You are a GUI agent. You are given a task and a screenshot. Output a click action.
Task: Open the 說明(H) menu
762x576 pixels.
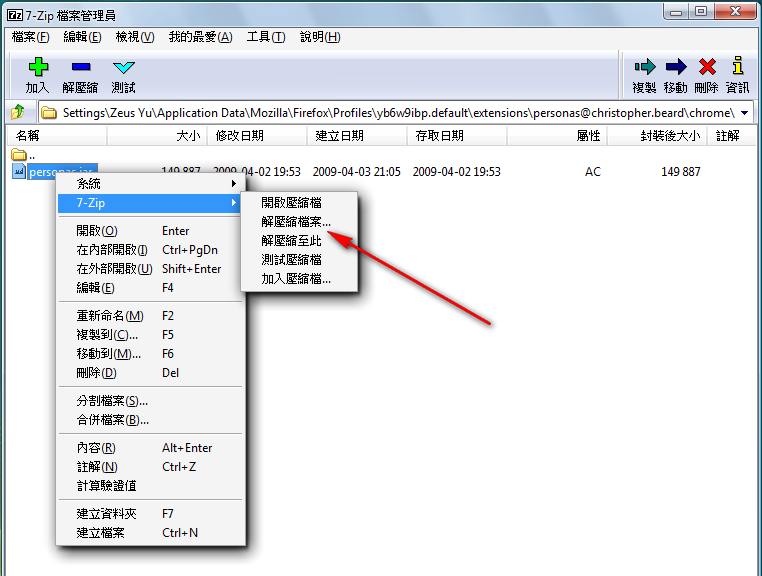tap(320, 37)
